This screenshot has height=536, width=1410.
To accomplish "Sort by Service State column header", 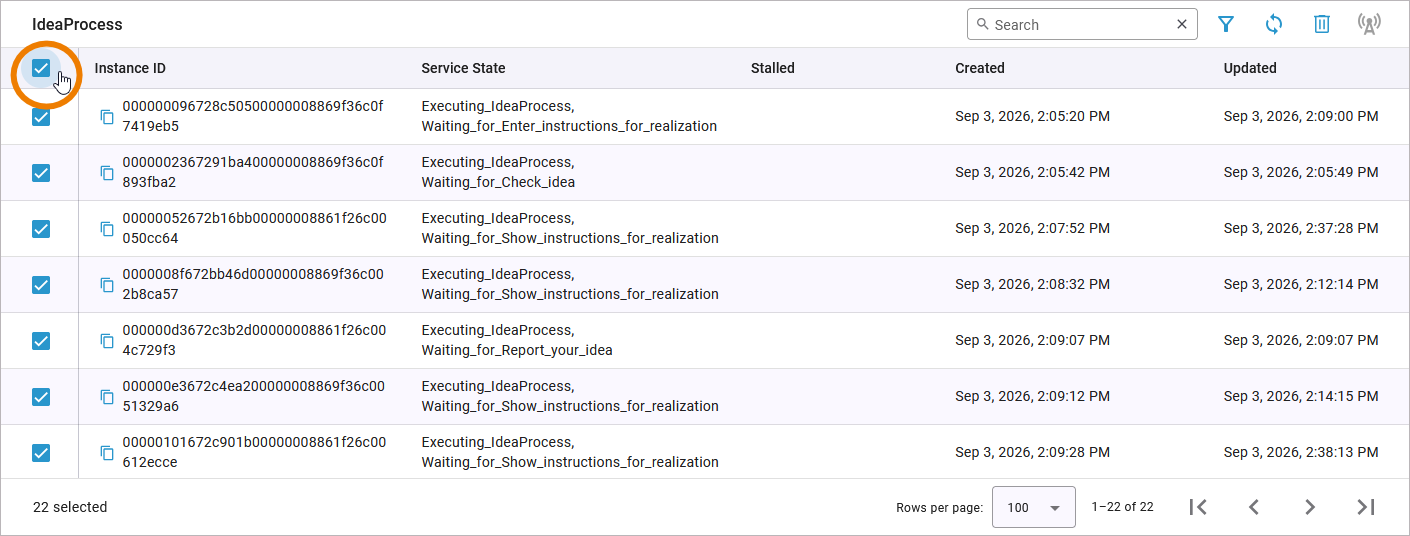I will point(463,68).
